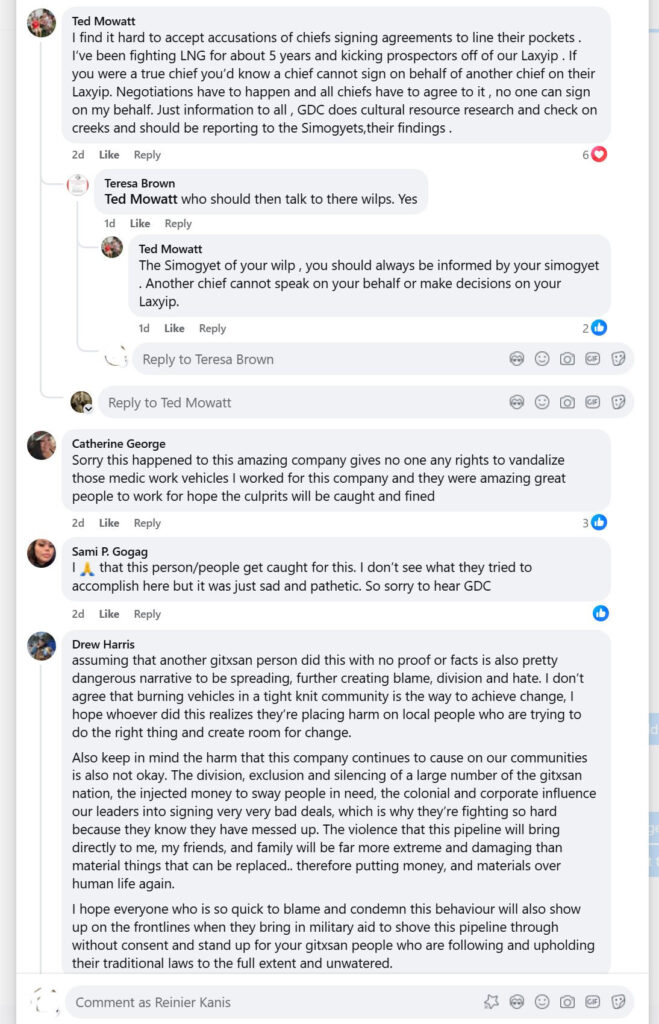Open emoji picker in Comment as Reinier Kanis box

(542, 1002)
